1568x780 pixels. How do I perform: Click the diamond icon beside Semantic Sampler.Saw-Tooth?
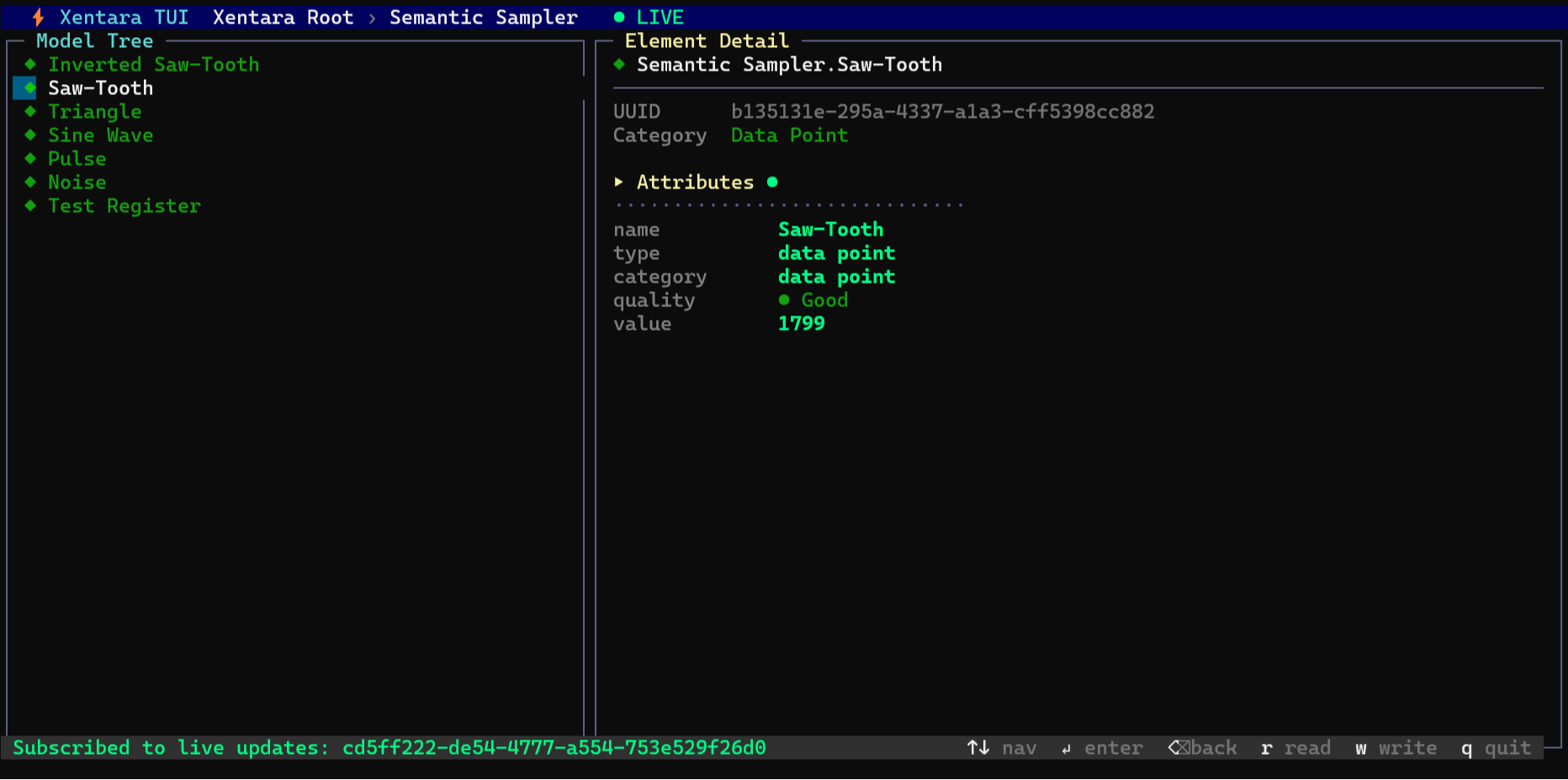619,64
